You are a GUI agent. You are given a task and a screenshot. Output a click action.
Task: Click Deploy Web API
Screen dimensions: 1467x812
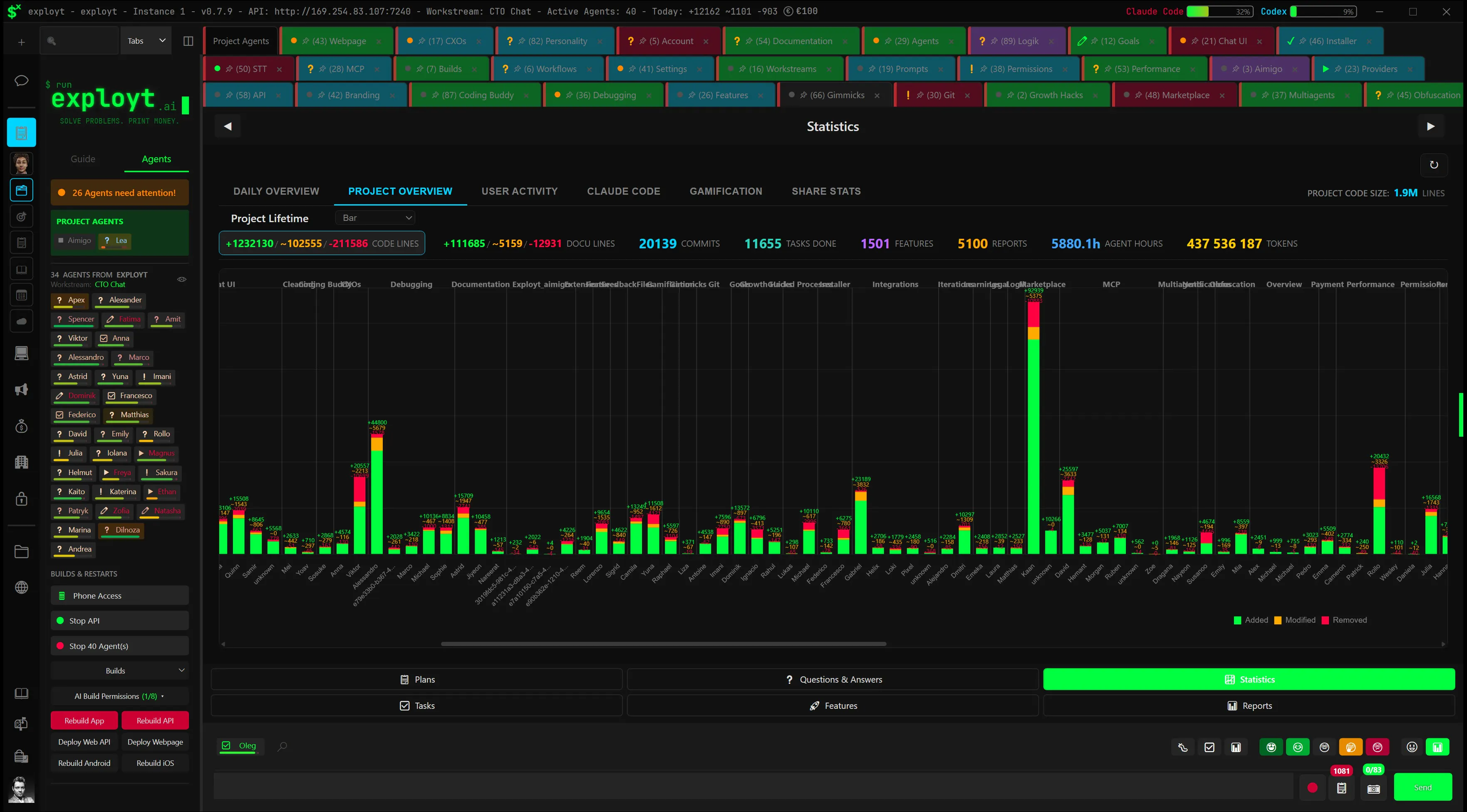coord(84,742)
